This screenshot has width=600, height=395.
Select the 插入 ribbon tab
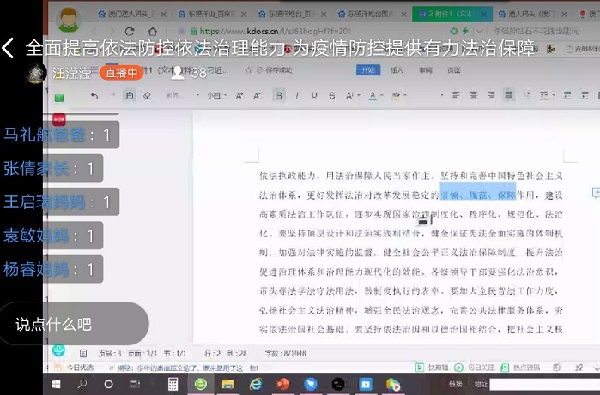point(397,70)
